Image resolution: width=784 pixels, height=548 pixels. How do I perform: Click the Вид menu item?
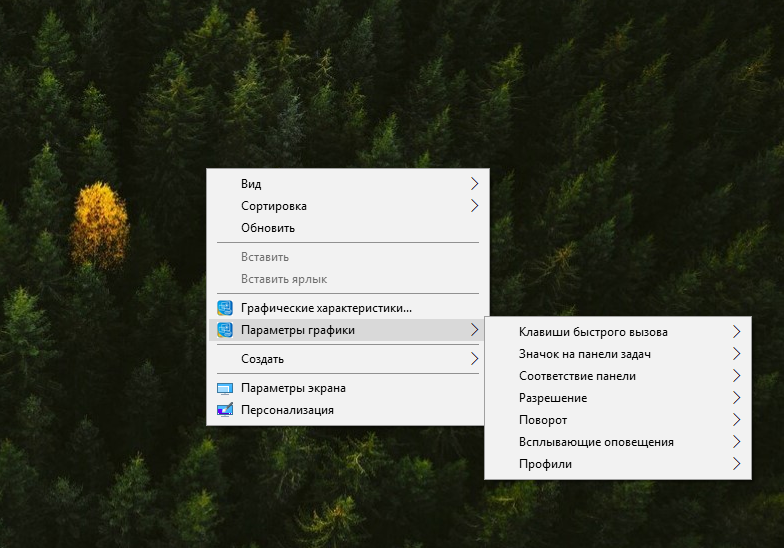(x=251, y=184)
